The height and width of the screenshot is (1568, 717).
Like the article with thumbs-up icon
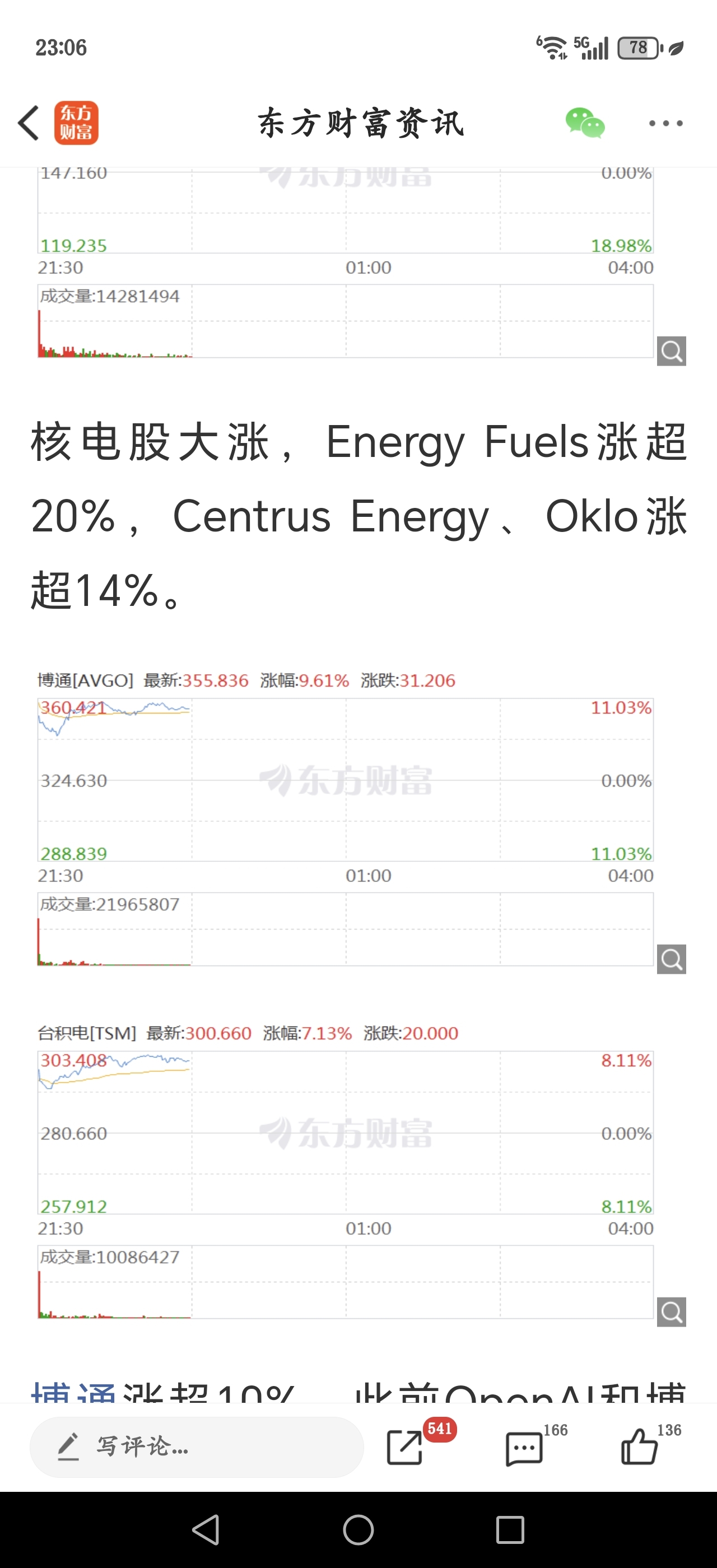(639, 1446)
